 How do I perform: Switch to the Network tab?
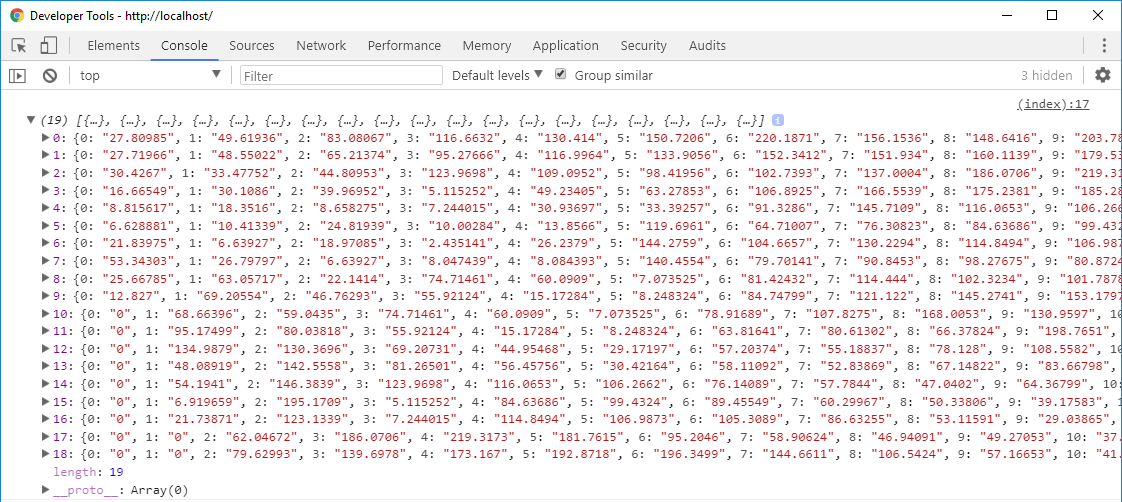click(x=321, y=46)
